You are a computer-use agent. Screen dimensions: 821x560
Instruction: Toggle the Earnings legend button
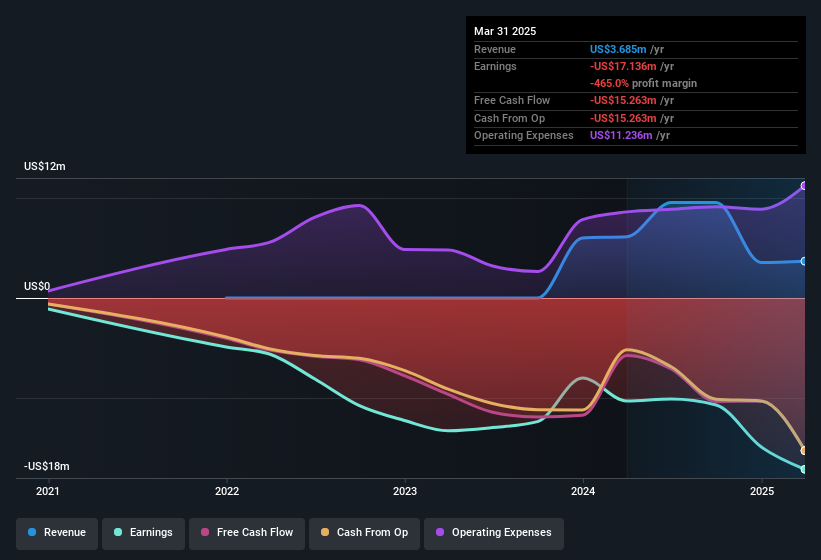143,533
